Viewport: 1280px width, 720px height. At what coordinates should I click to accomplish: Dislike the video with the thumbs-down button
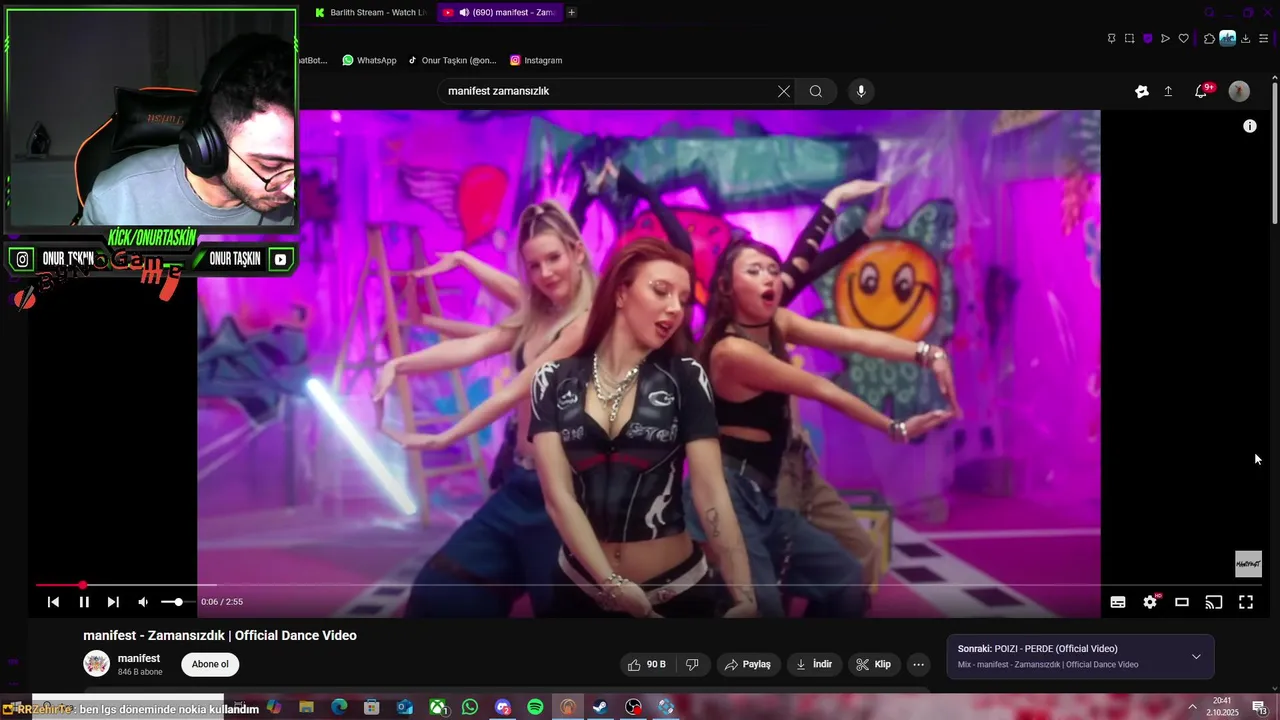point(692,664)
